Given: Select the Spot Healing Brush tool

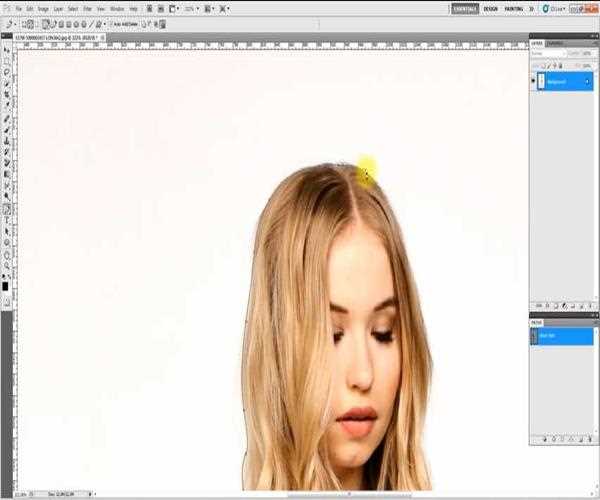Looking at the screenshot, I should [7, 119].
